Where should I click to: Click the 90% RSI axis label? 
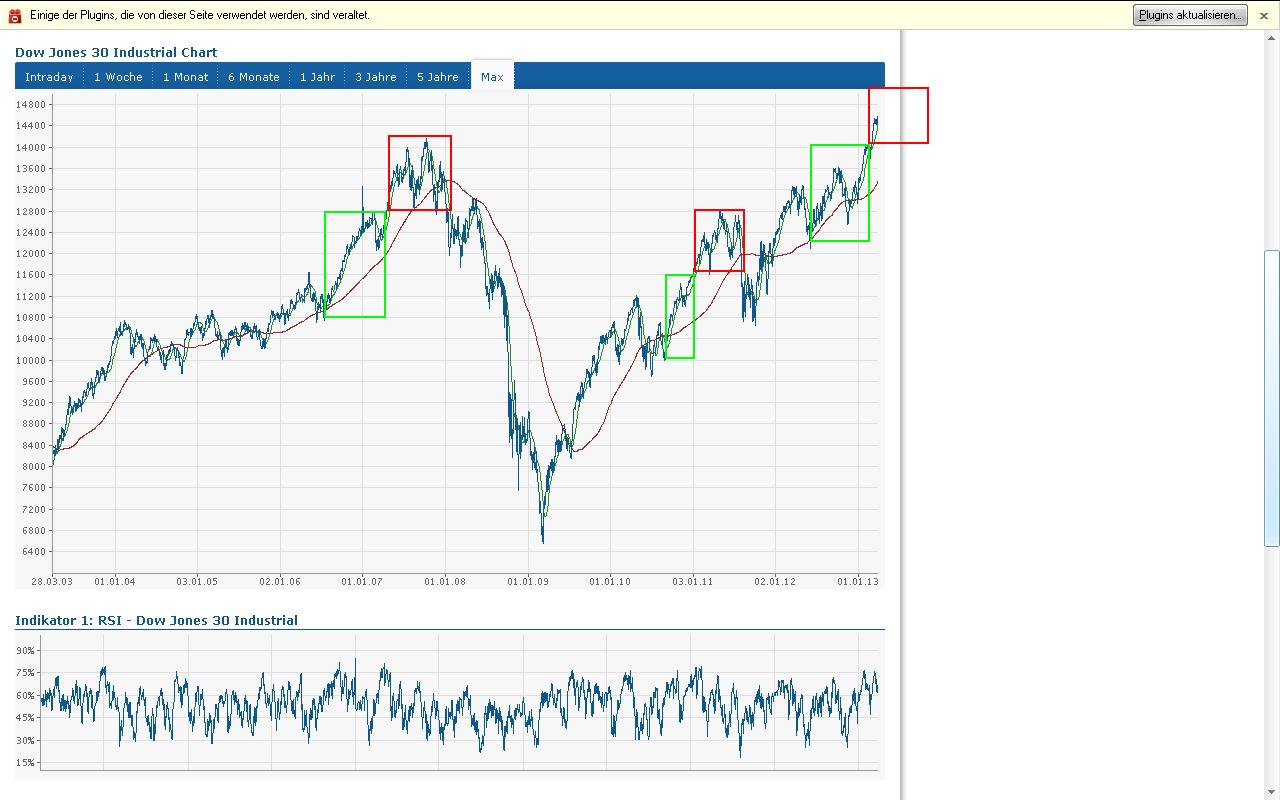[x=26, y=651]
